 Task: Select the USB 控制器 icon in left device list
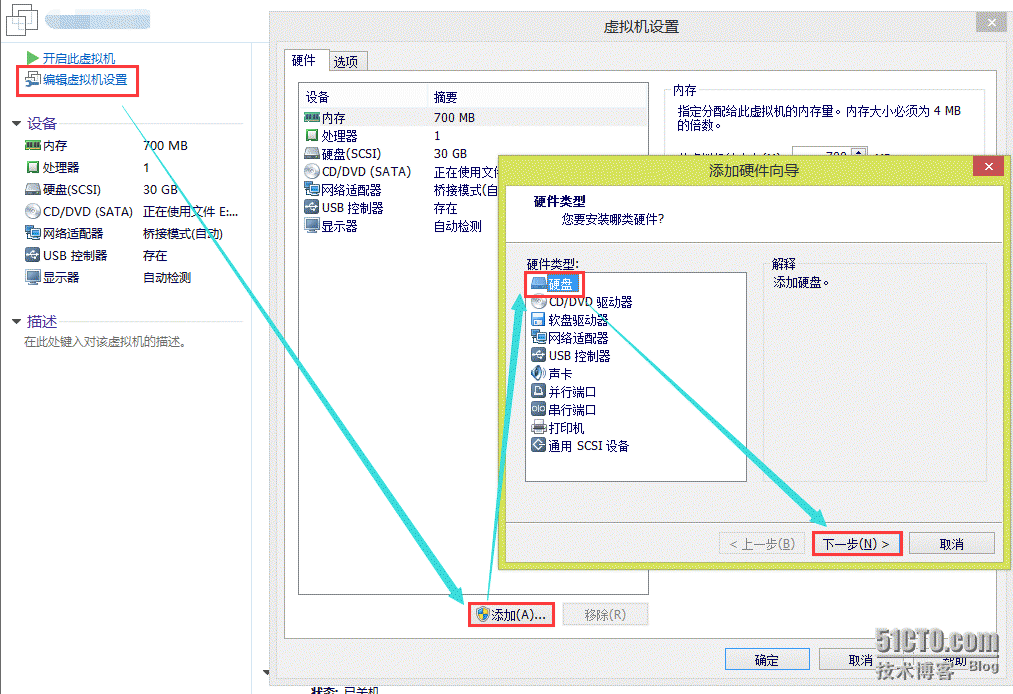[x=32, y=255]
